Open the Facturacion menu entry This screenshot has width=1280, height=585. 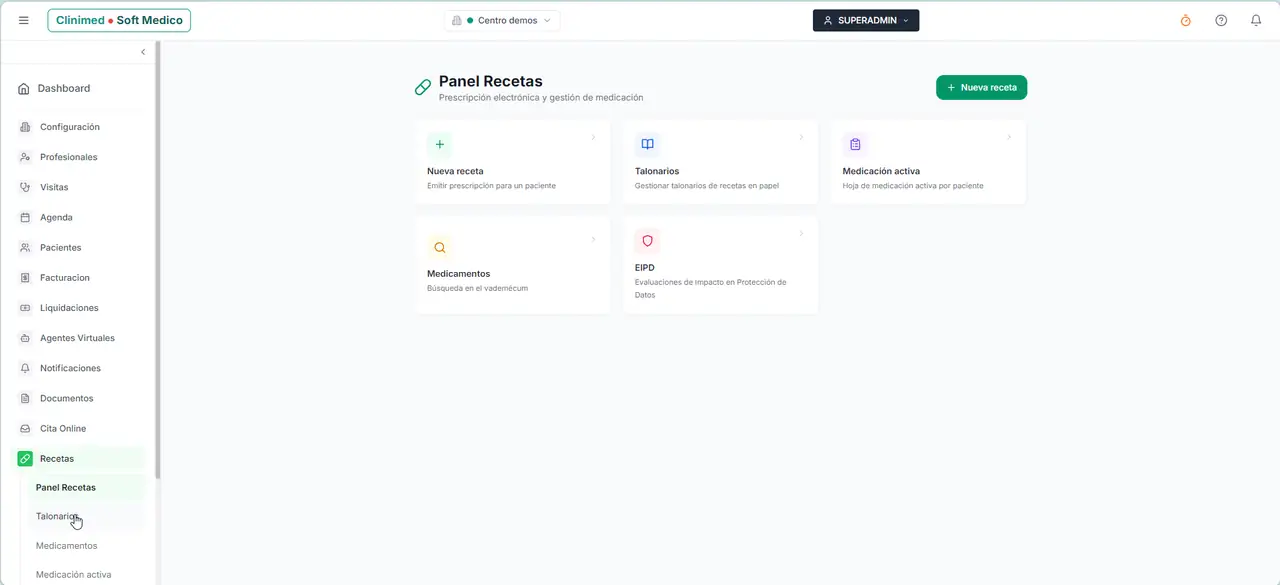coord(65,277)
